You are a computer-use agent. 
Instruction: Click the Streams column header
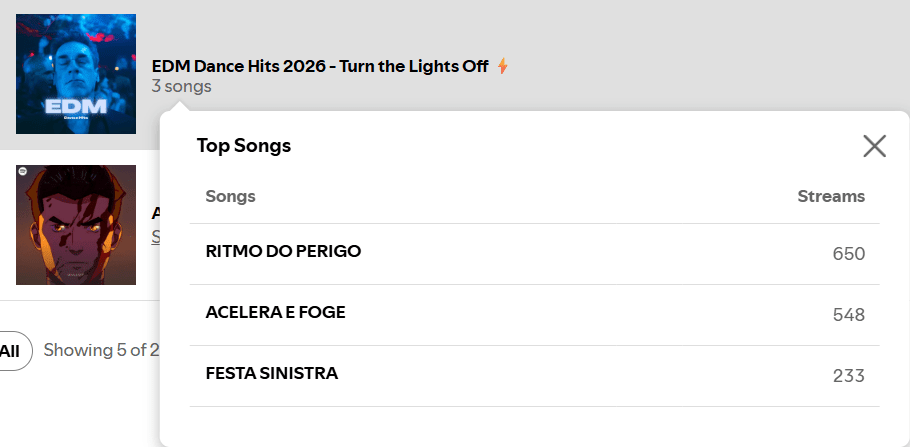pyautogui.click(x=831, y=196)
